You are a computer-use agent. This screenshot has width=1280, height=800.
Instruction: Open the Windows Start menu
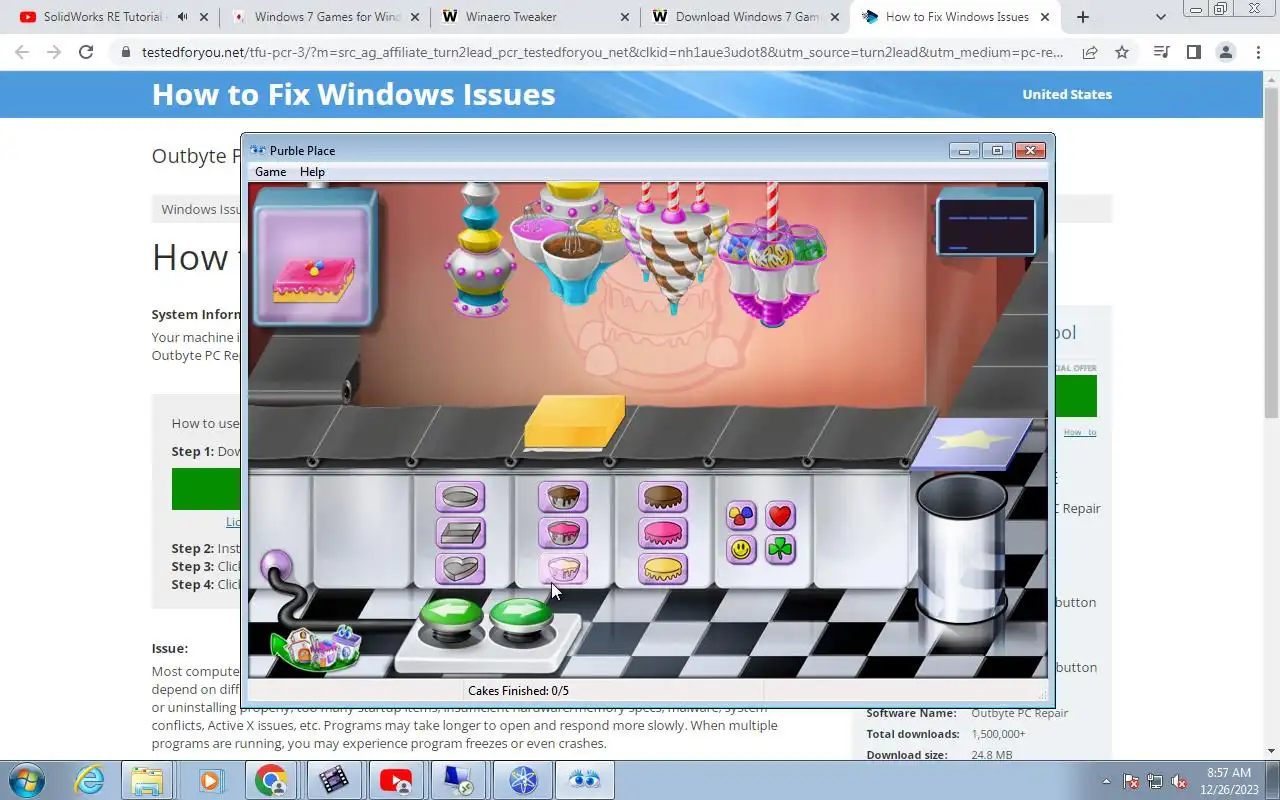tap(26, 780)
